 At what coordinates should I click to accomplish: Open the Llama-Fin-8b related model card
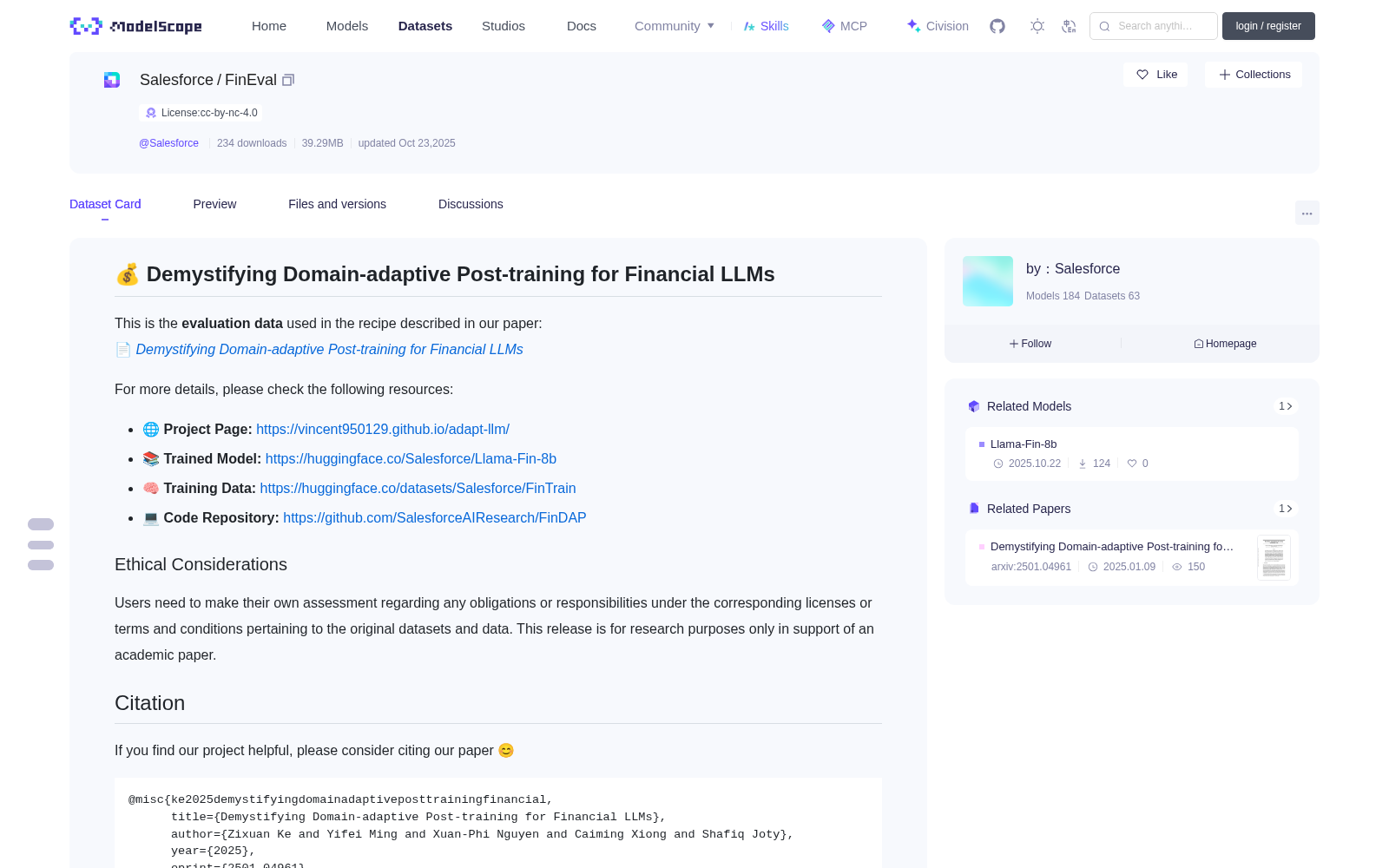pyautogui.click(x=1132, y=454)
